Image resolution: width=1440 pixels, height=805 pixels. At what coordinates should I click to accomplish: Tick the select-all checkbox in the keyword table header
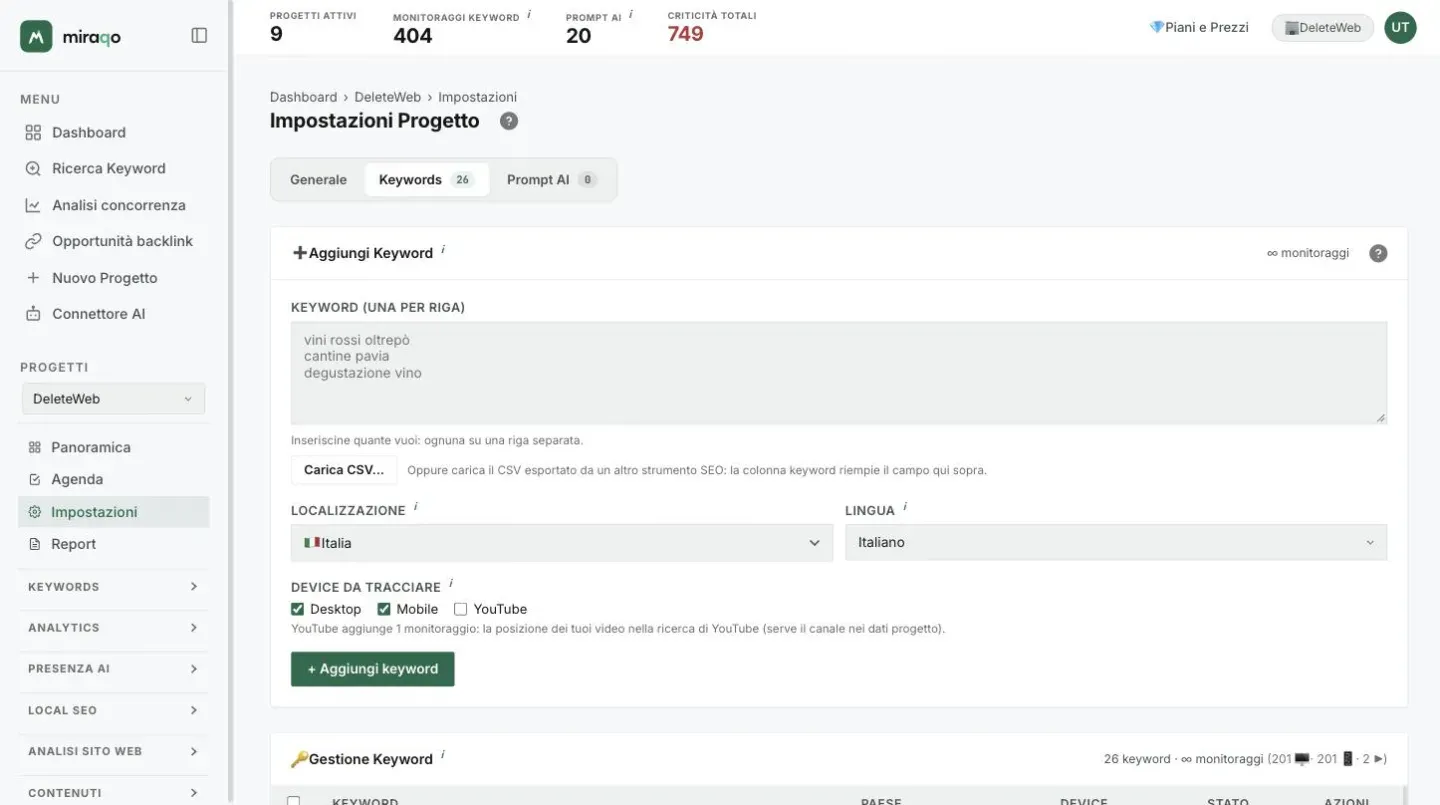[294, 800]
